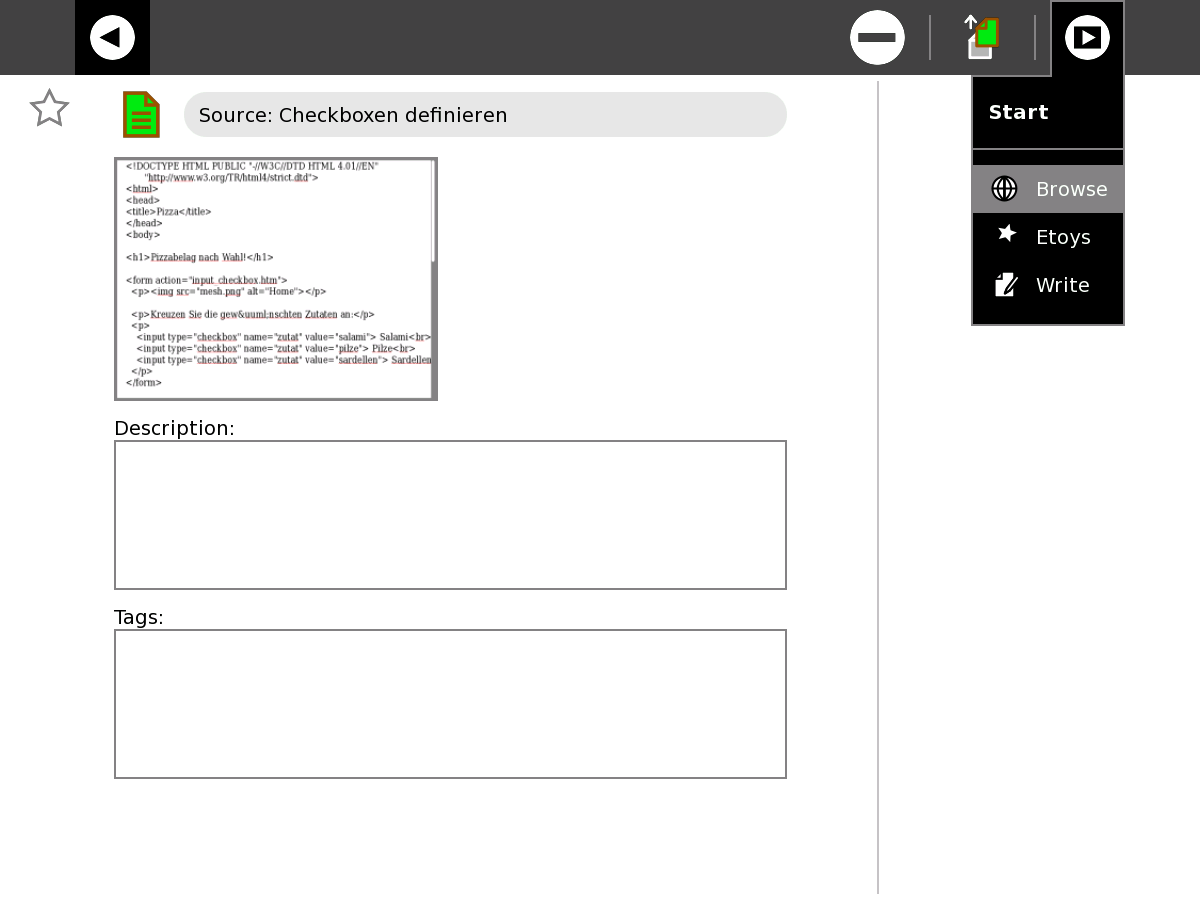Image resolution: width=1200 pixels, height=900 pixels.
Task: Toggle the favorite star for this entry
Action: pos(49,109)
